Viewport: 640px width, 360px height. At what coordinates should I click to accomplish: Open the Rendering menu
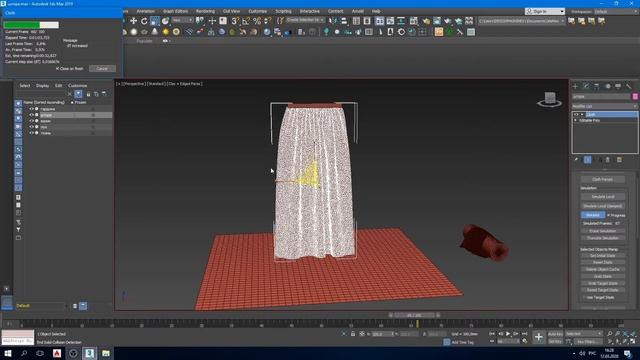pyautogui.click(x=205, y=11)
